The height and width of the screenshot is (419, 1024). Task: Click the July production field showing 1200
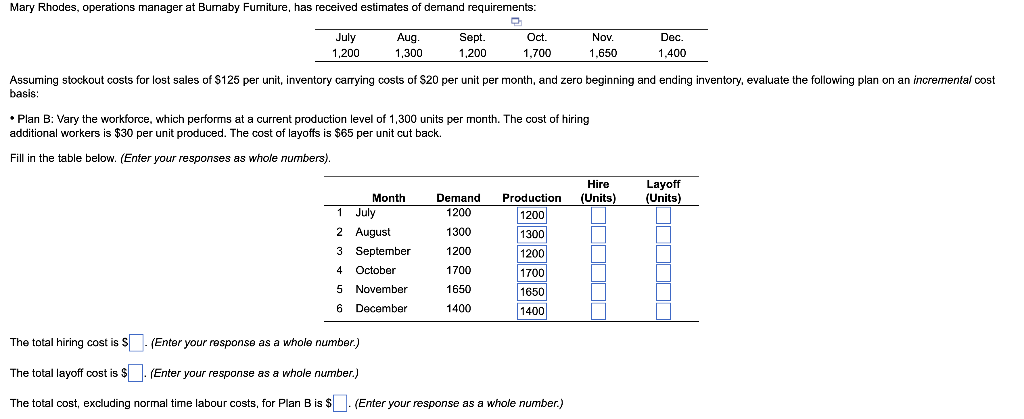coord(532,215)
